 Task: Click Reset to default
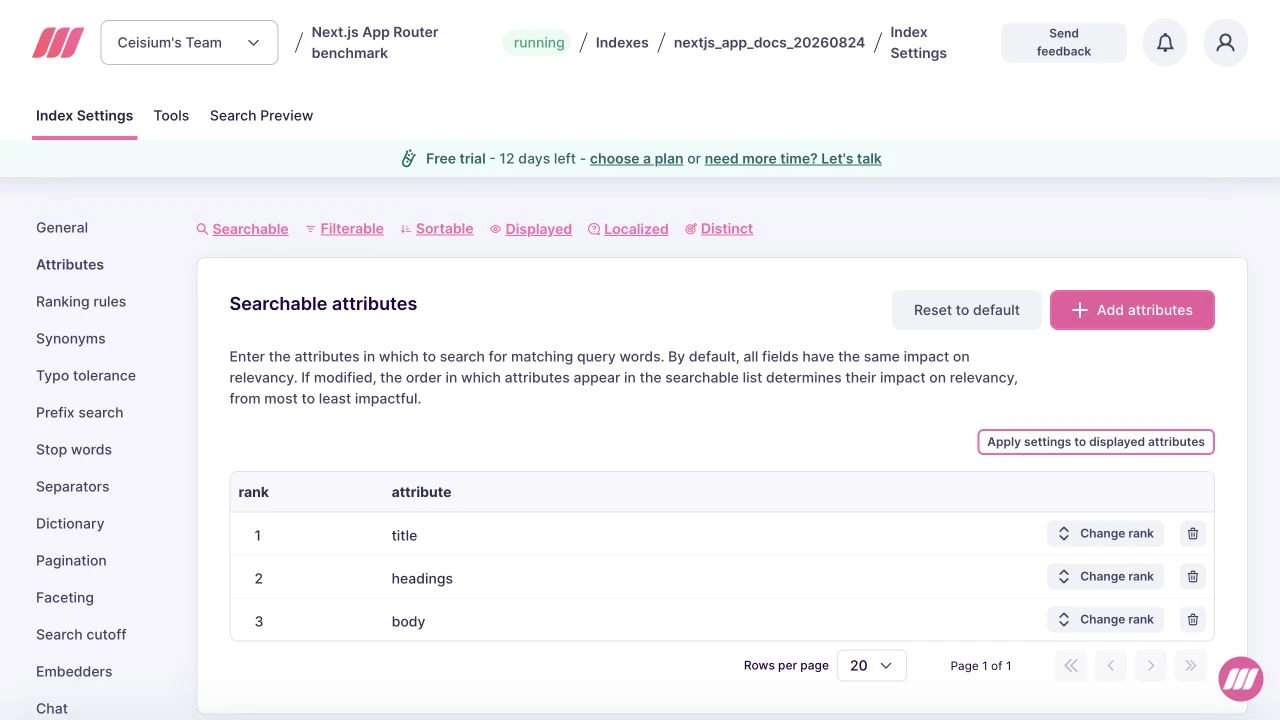pos(966,310)
